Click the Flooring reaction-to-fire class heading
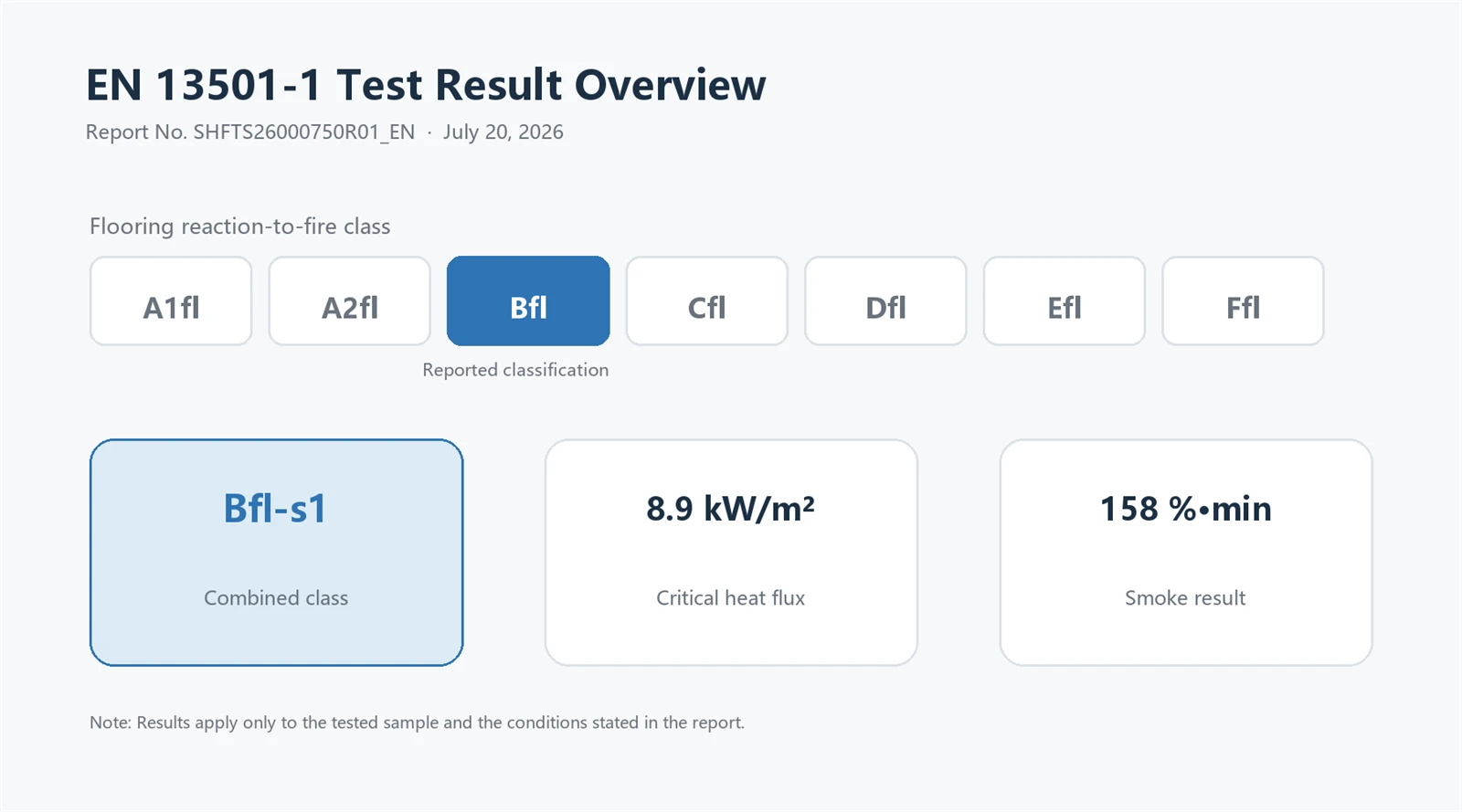Viewport: 1462px width, 812px height. (x=240, y=227)
